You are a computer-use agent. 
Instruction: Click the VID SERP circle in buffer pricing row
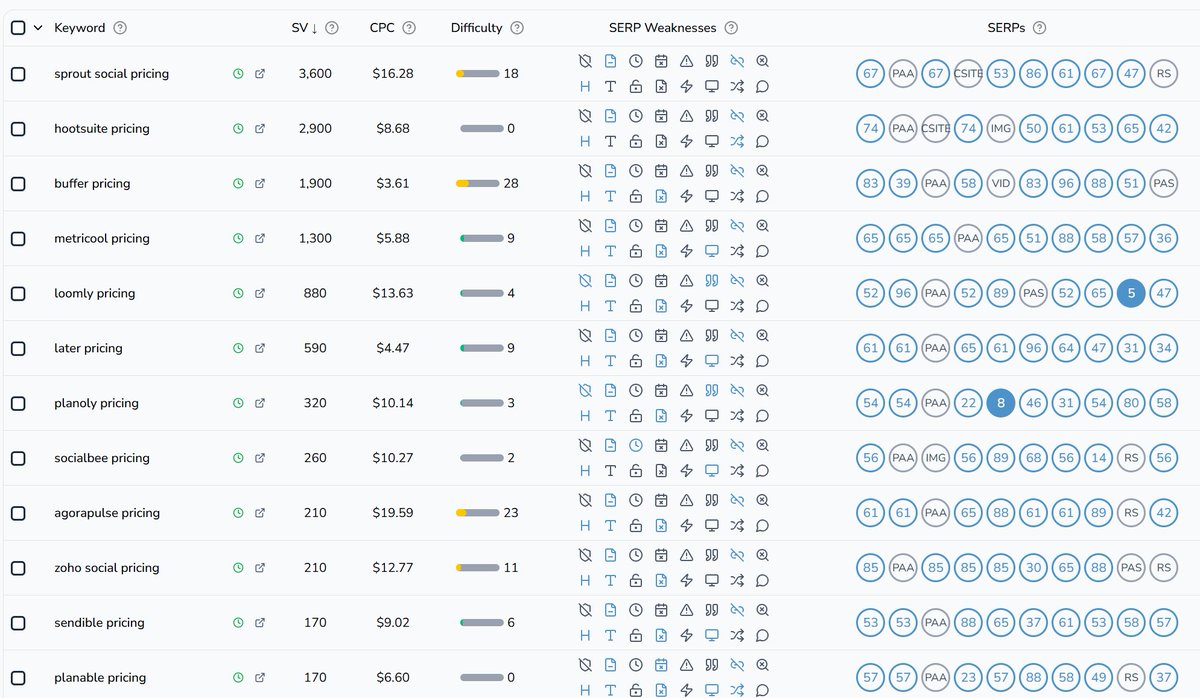tap(1001, 184)
